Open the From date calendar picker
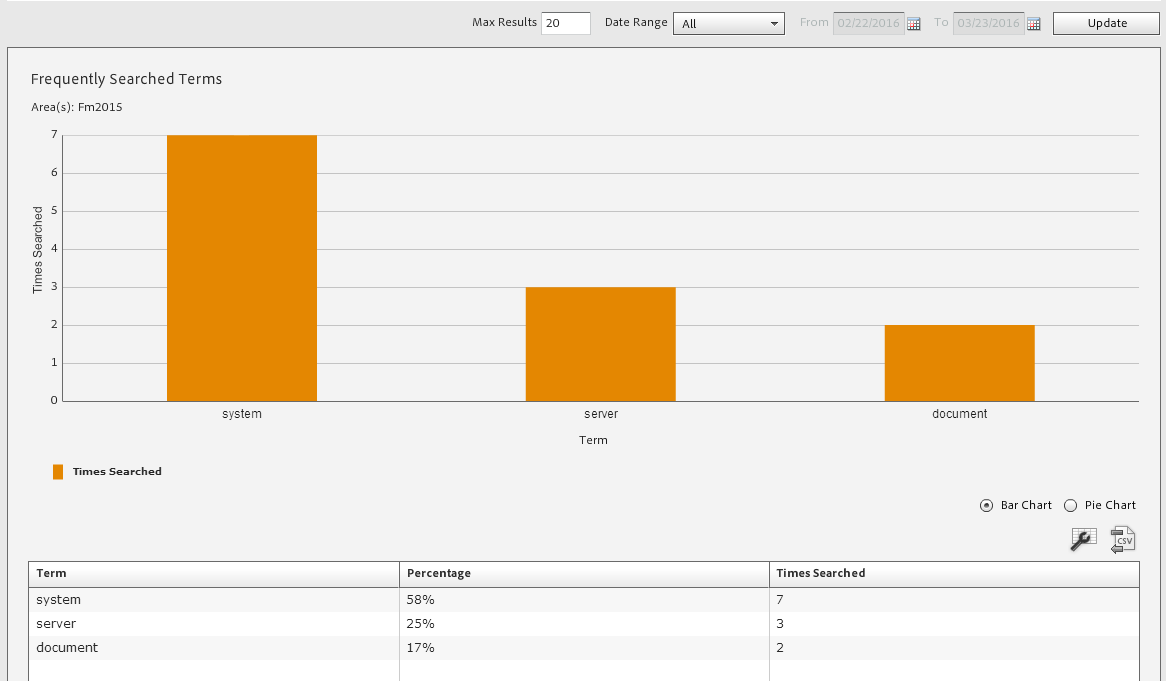The image size is (1166, 681). 913,22
